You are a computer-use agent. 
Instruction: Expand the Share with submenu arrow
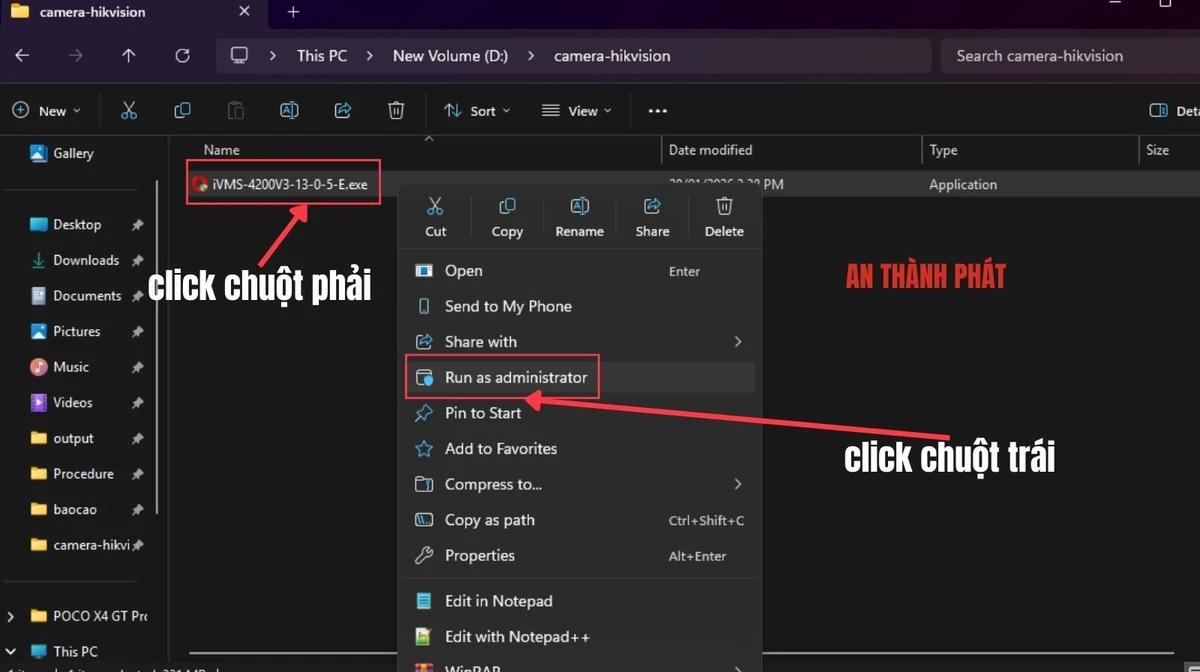[x=738, y=342]
